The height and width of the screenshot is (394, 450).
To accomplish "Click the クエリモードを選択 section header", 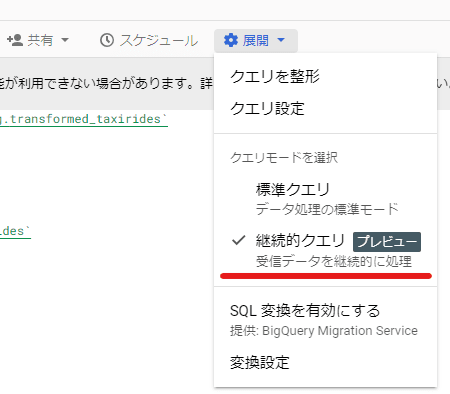I will pyautogui.click(x=284, y=157).
